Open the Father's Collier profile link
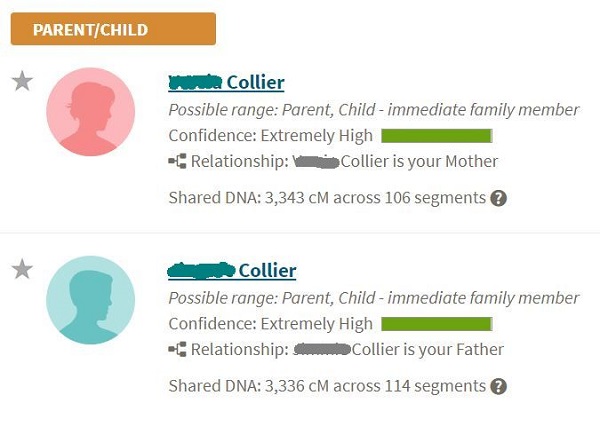This screenshot has width=600, height=427. pos(232,270)
